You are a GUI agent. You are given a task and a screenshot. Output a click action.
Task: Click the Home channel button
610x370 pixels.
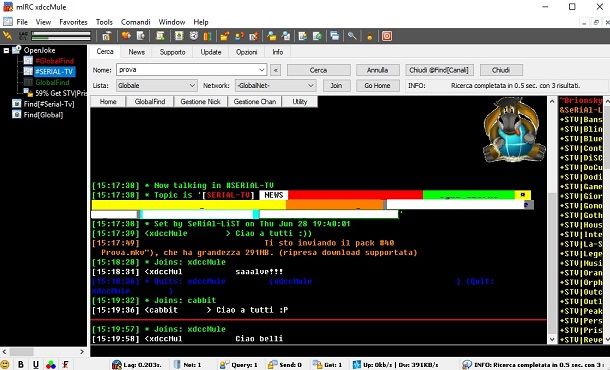click(x=108, y=102)
